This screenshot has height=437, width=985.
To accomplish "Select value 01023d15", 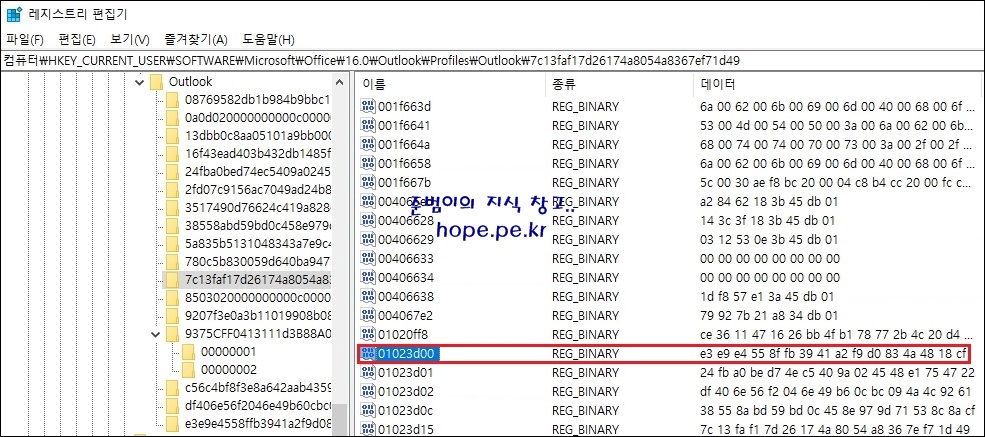I will point(406,429).
